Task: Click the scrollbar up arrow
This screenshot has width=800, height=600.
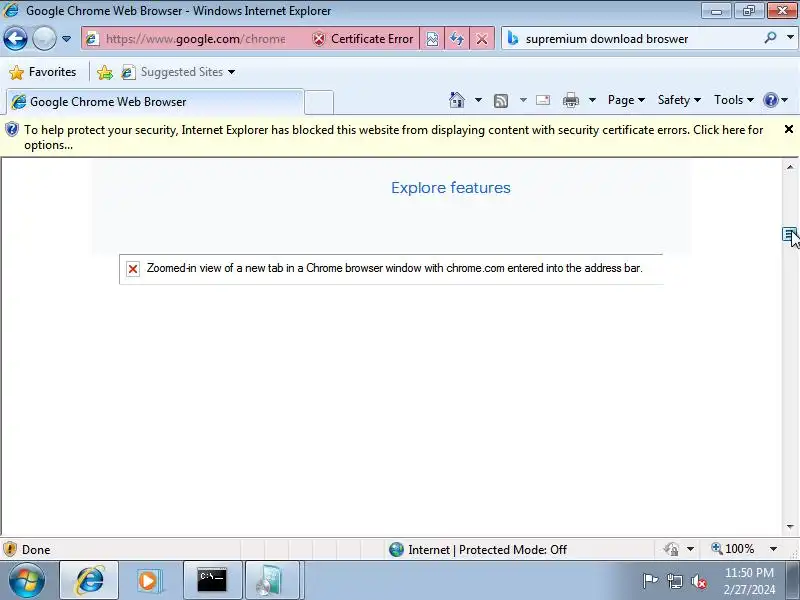Action: click(x=790, y=167)
